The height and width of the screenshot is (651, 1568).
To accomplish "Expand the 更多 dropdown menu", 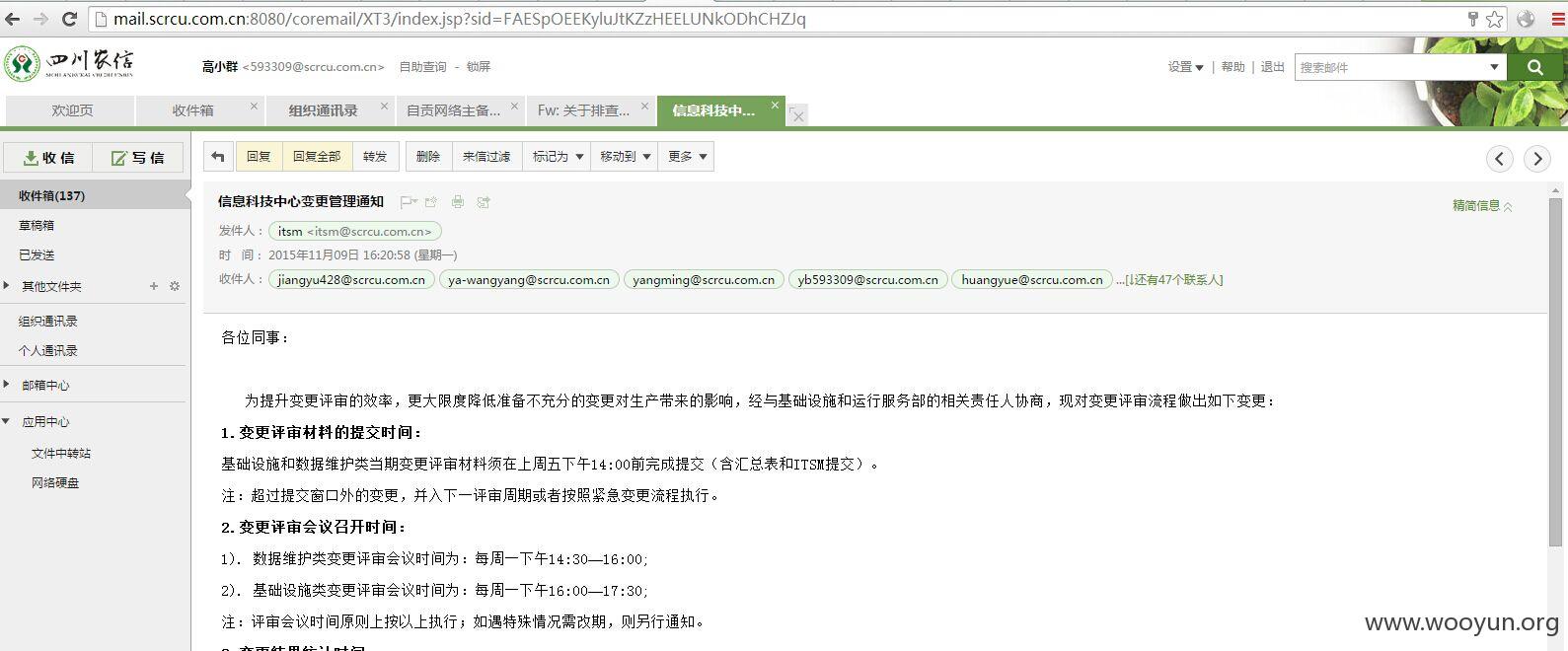I will 686,157.
